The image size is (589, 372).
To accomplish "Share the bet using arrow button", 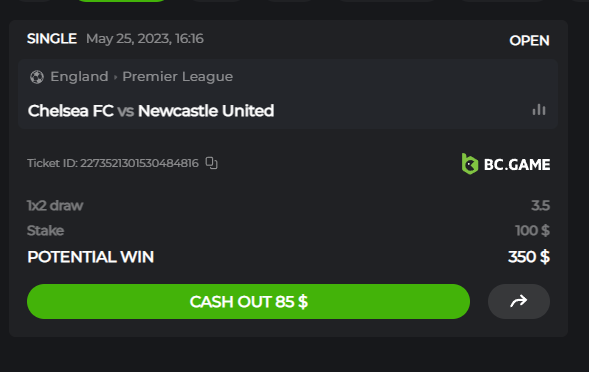I will tap(519, 301).
